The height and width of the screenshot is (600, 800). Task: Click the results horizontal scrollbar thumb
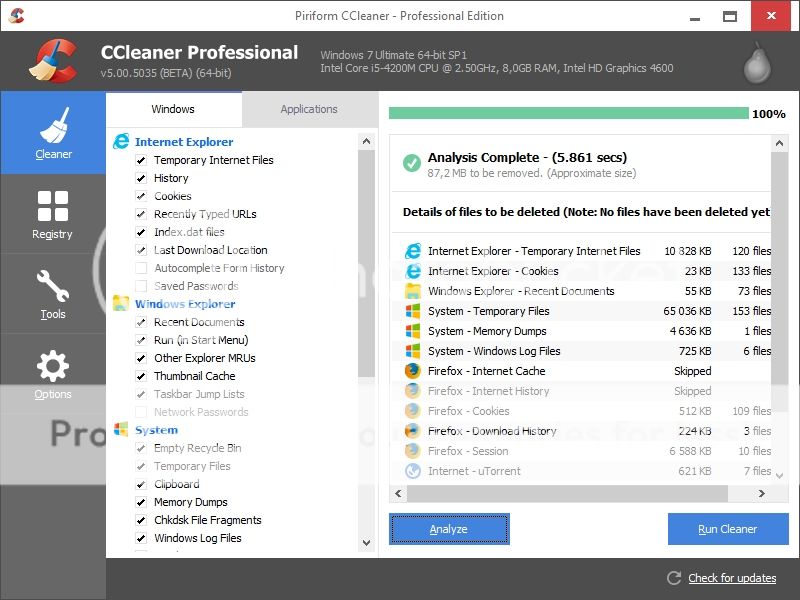point(567,493)
